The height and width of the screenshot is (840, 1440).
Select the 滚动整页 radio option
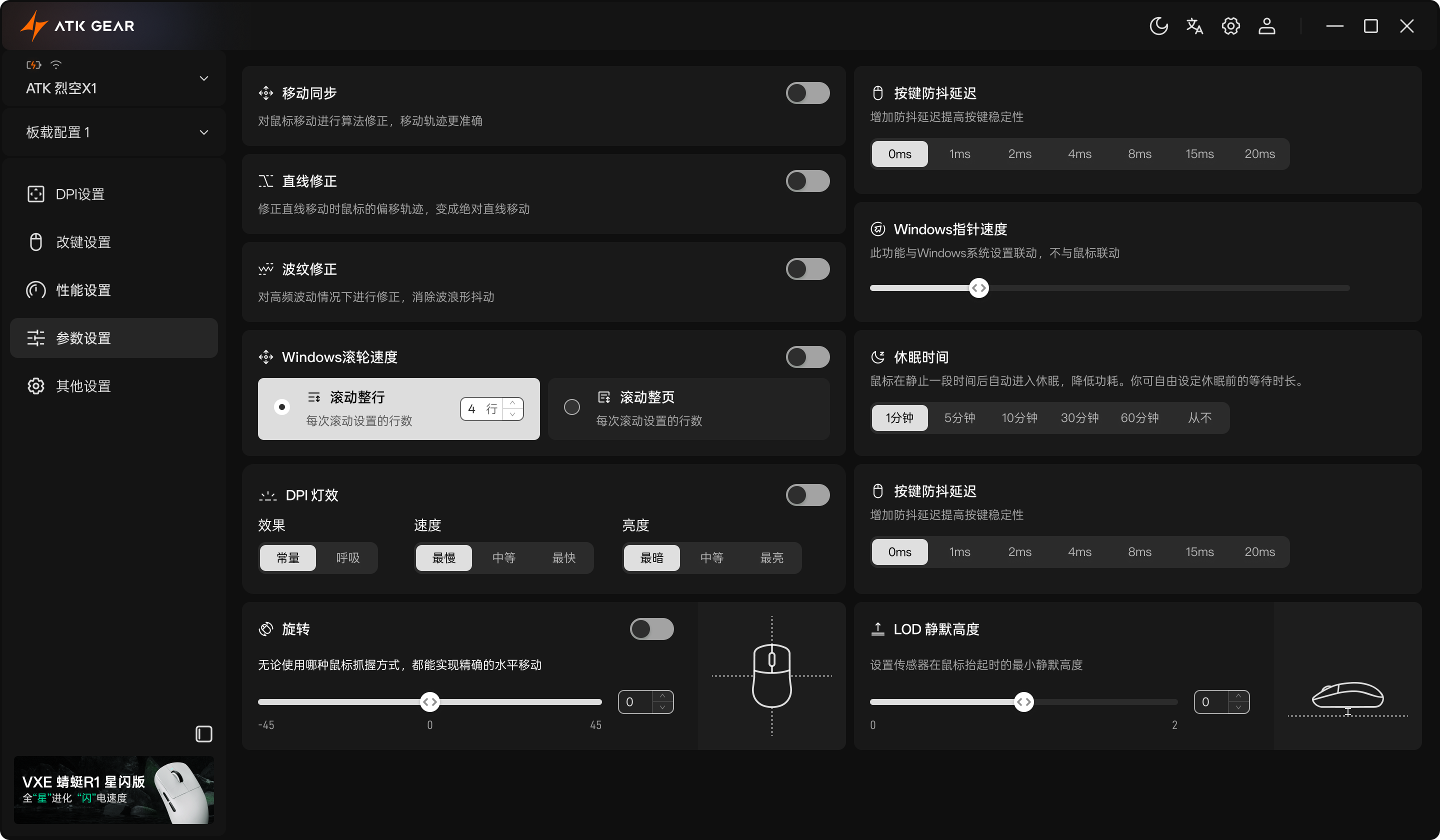pos(571,407)
